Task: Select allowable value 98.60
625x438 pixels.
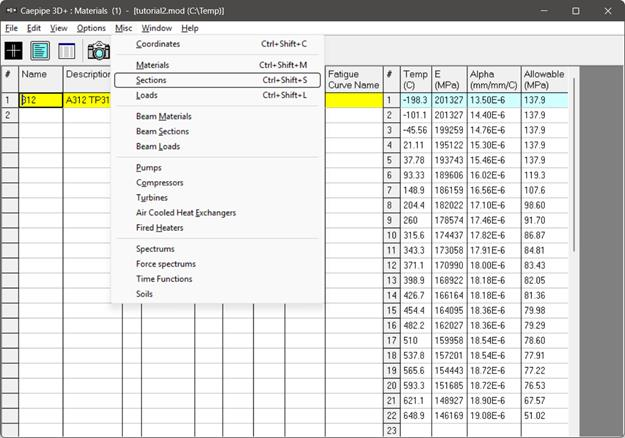Action: pos(544,205)
